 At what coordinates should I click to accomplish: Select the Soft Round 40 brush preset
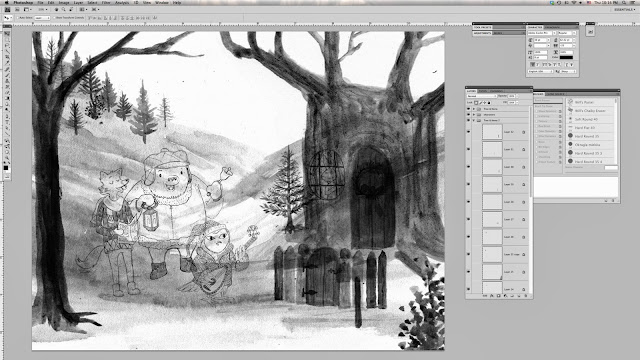[590, 119]
